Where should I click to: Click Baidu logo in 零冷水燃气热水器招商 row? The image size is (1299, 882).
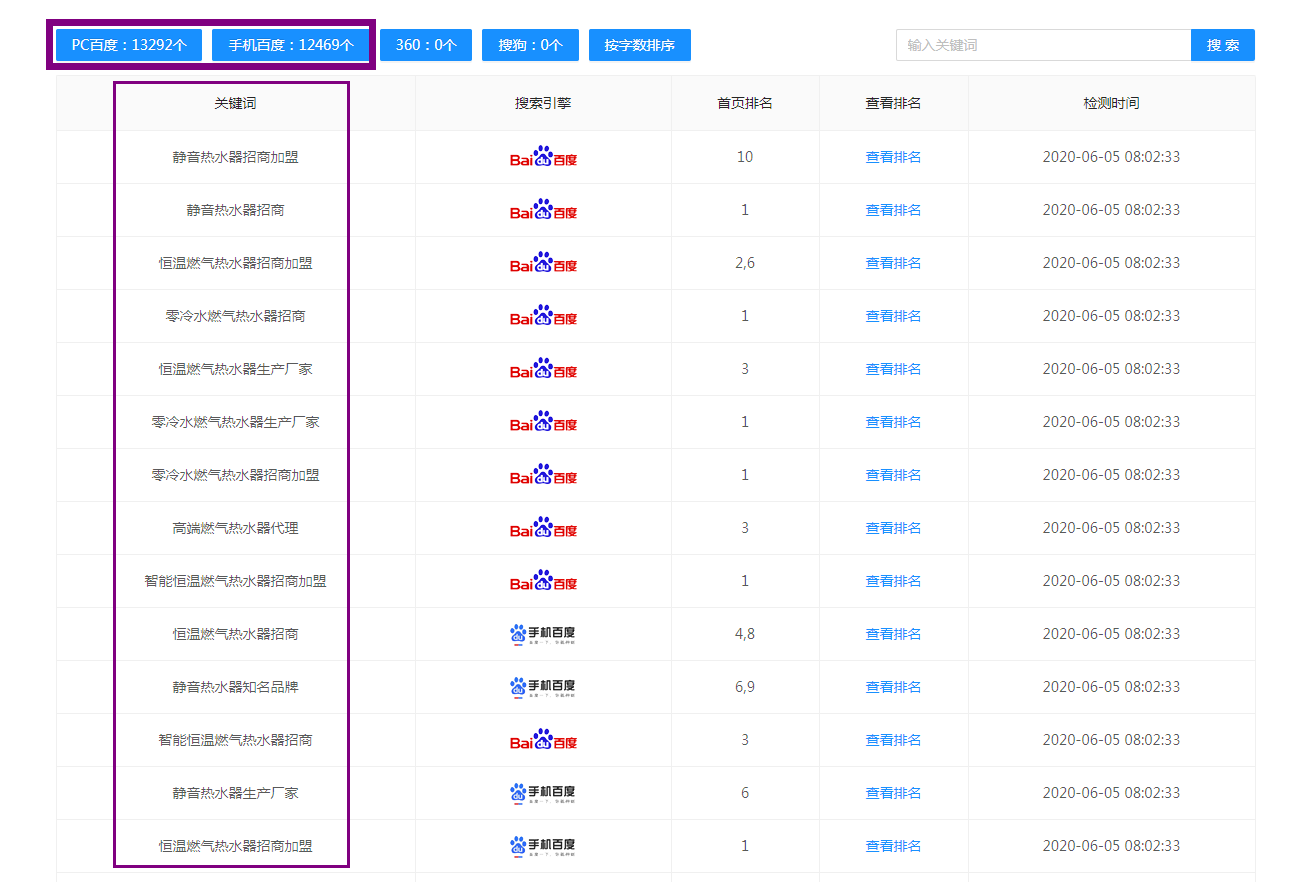click(543, 316)
